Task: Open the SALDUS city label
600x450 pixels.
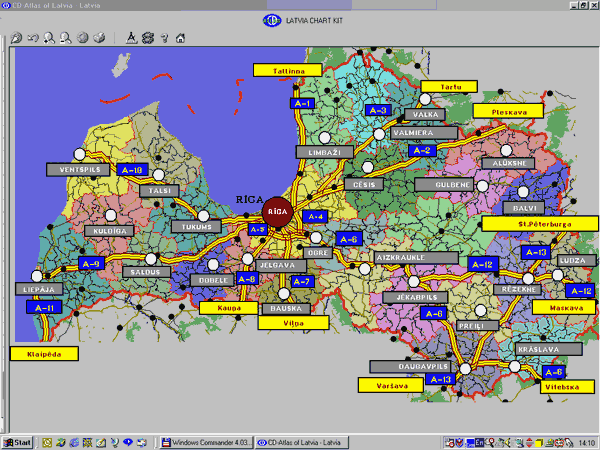Action: click(x=147, y=272)
